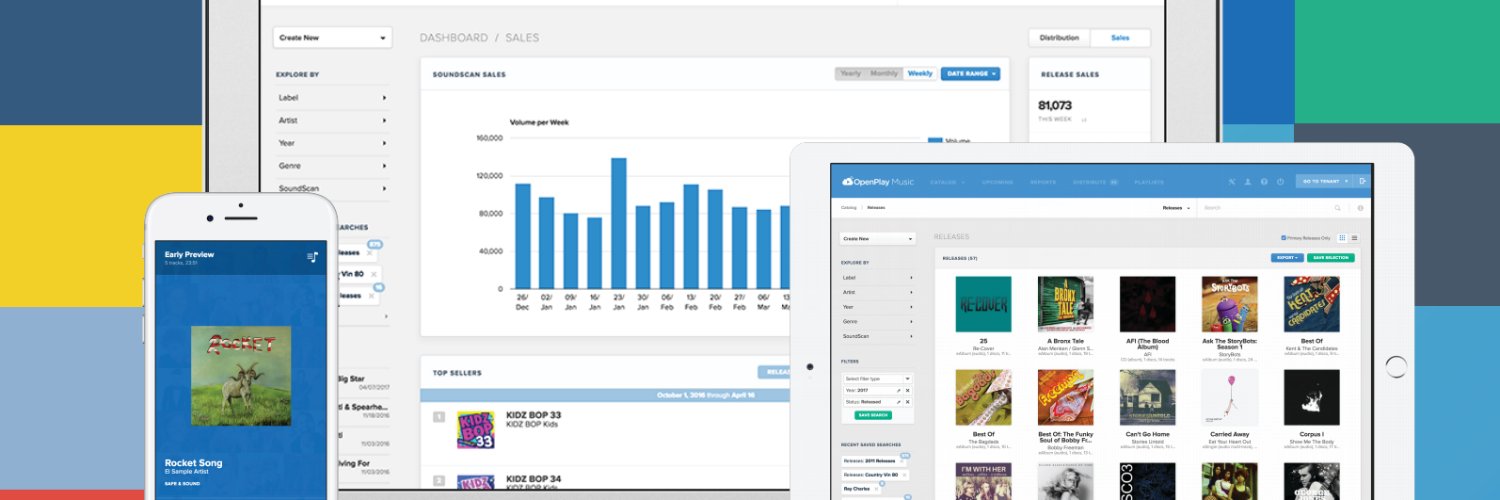Open the Date Range dropdown

tap(970, 74)
